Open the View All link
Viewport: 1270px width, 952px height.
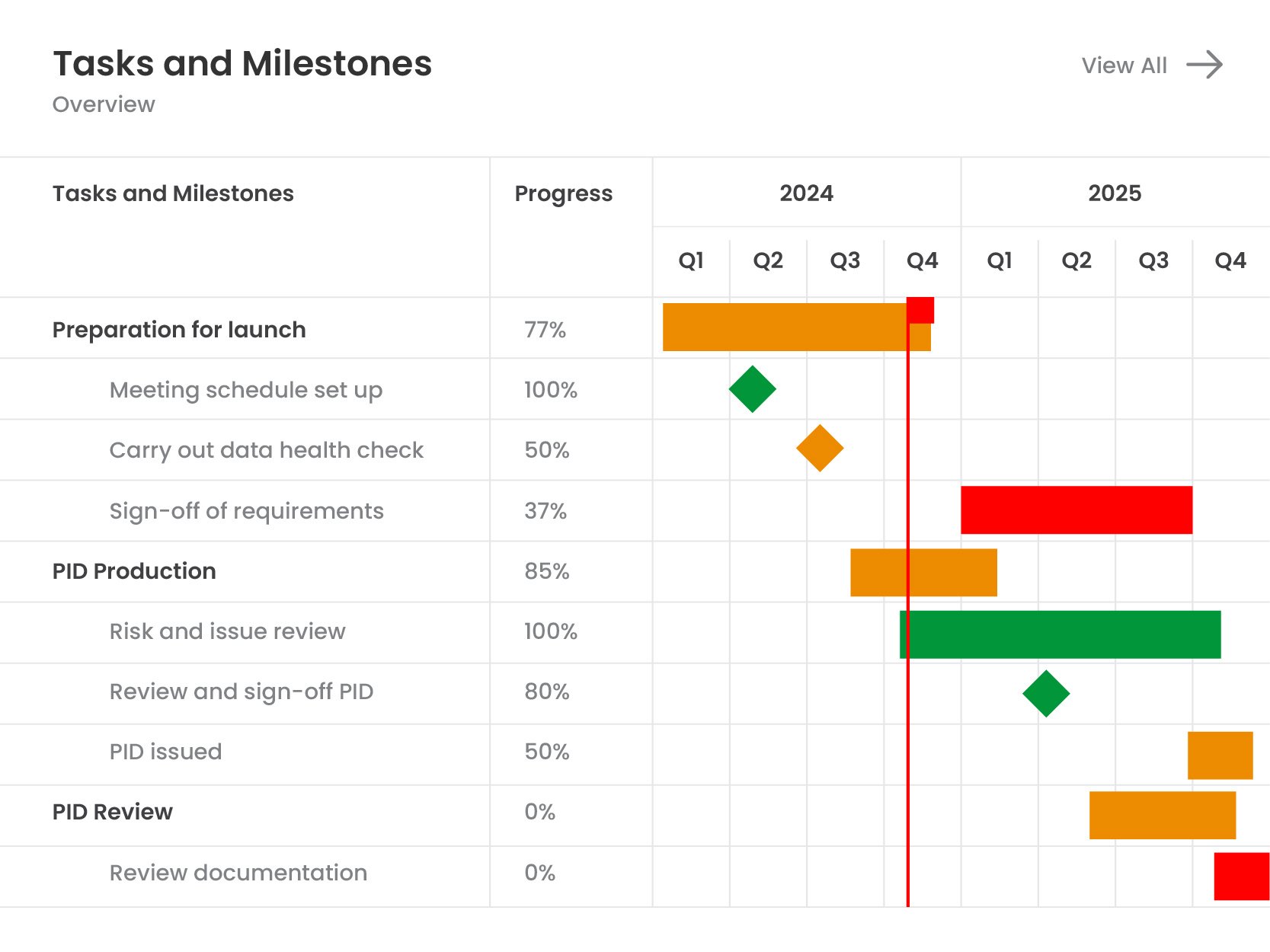click(x=1124, y=65)
